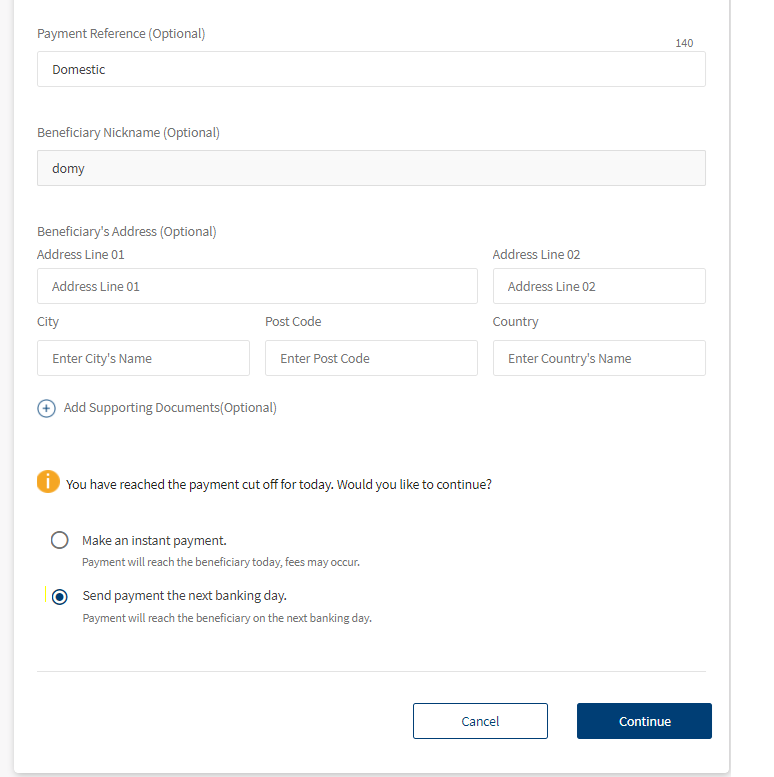Cancel the payment form
Viewport: 774px width, 777px height.
pos(480,721)
